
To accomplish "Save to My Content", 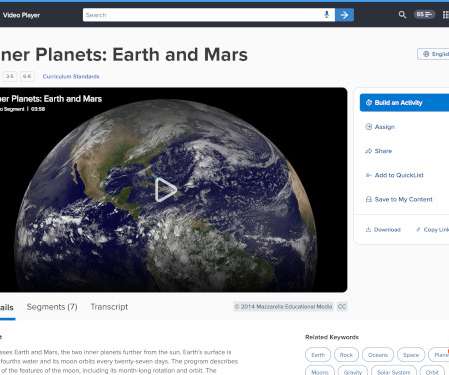I will pyautogui.click(x=399, y=199).
